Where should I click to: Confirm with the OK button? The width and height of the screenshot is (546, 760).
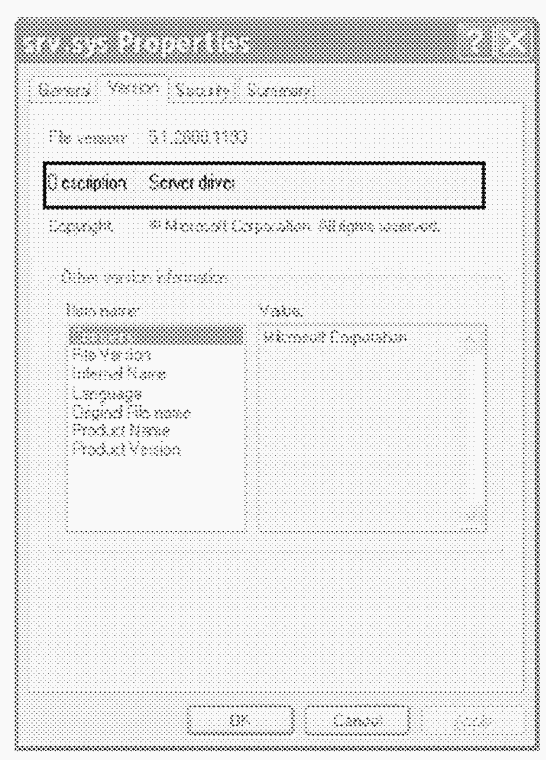coord(241,720)
